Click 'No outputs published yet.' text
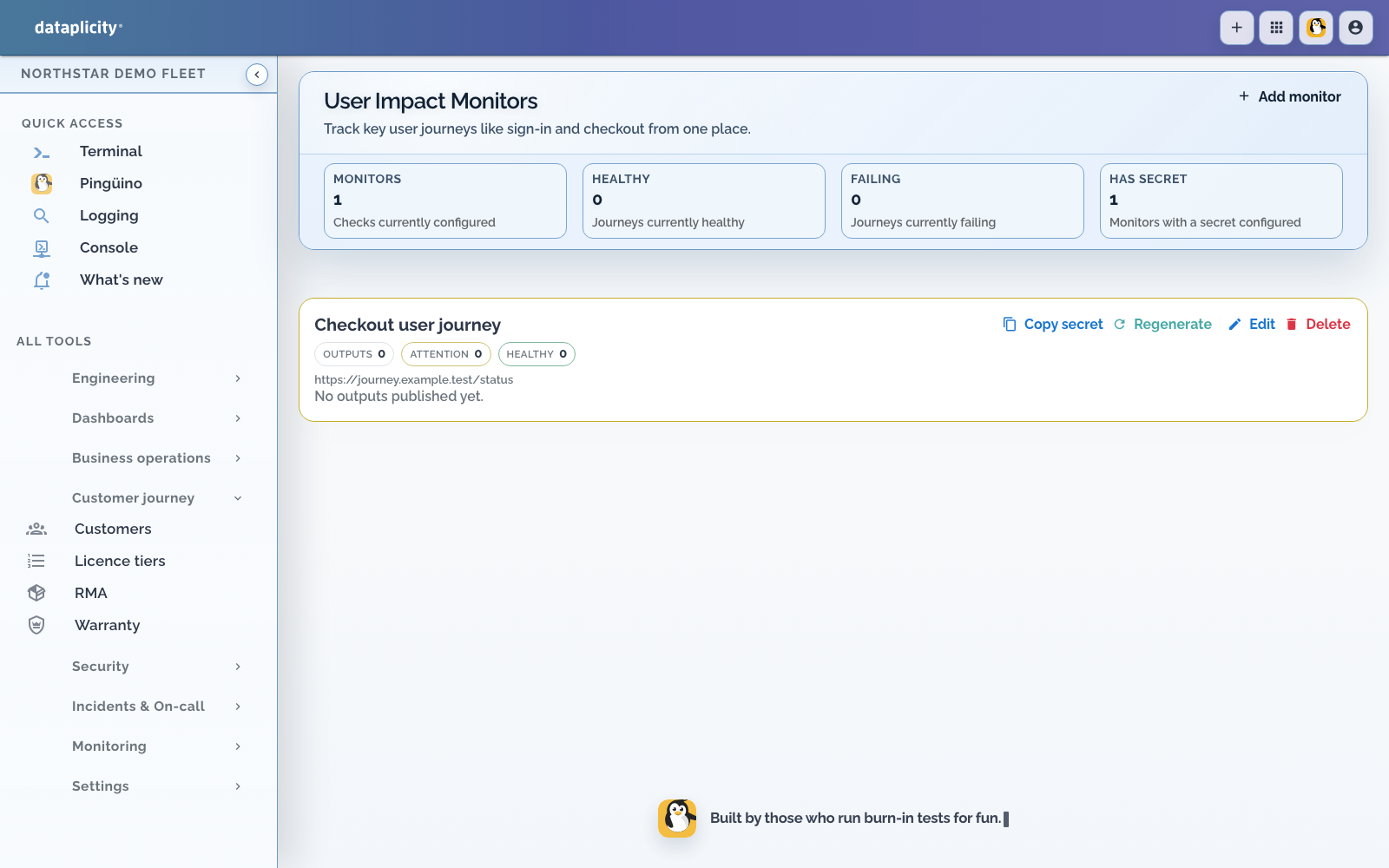1389x868 pixels. pos(398,397)
